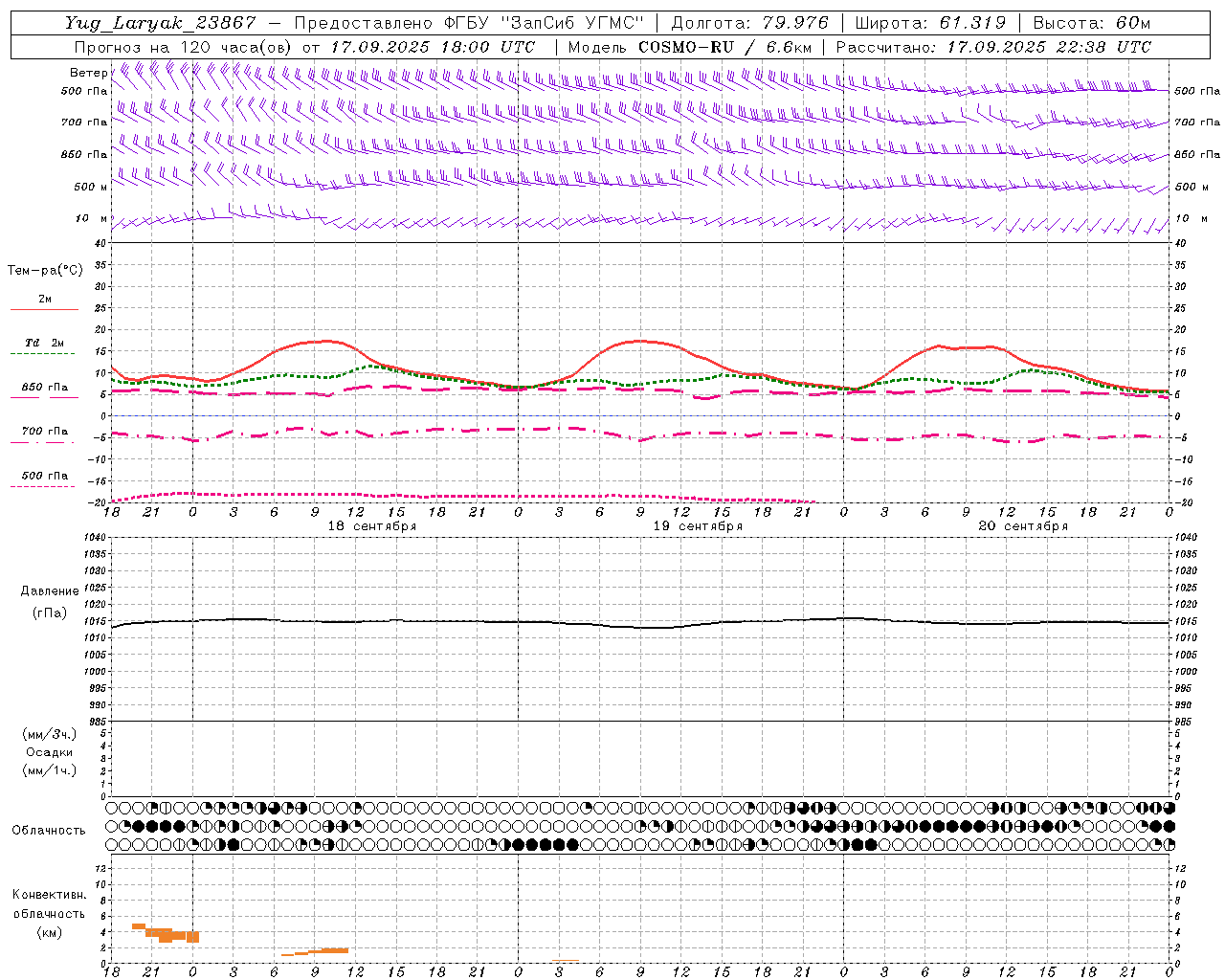The image size is (1225, 980).
Task: Click the (мм/1ч.) precipitation unit label
Action: coord(50,770)
